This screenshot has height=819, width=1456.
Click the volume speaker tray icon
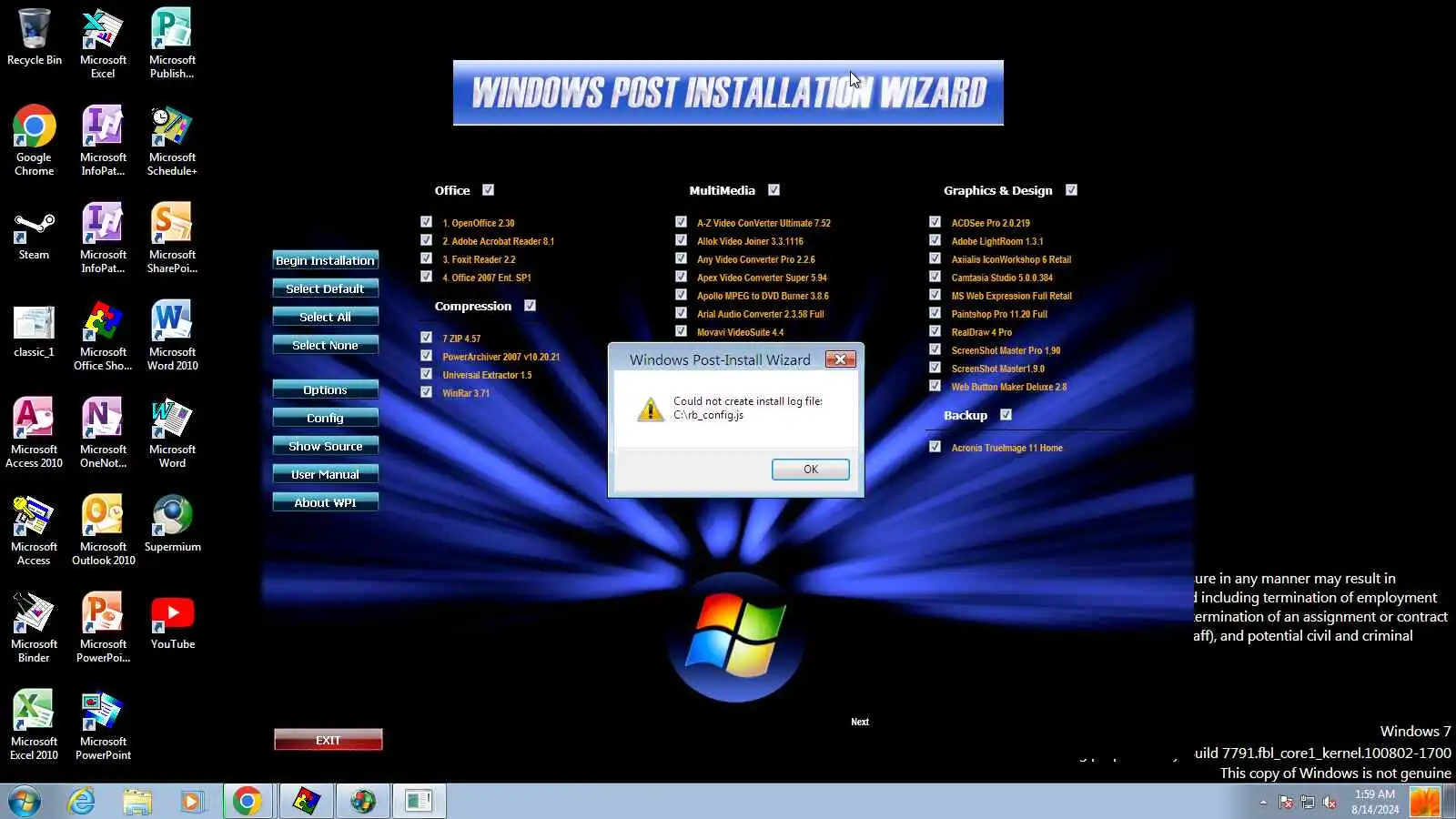1330,802
